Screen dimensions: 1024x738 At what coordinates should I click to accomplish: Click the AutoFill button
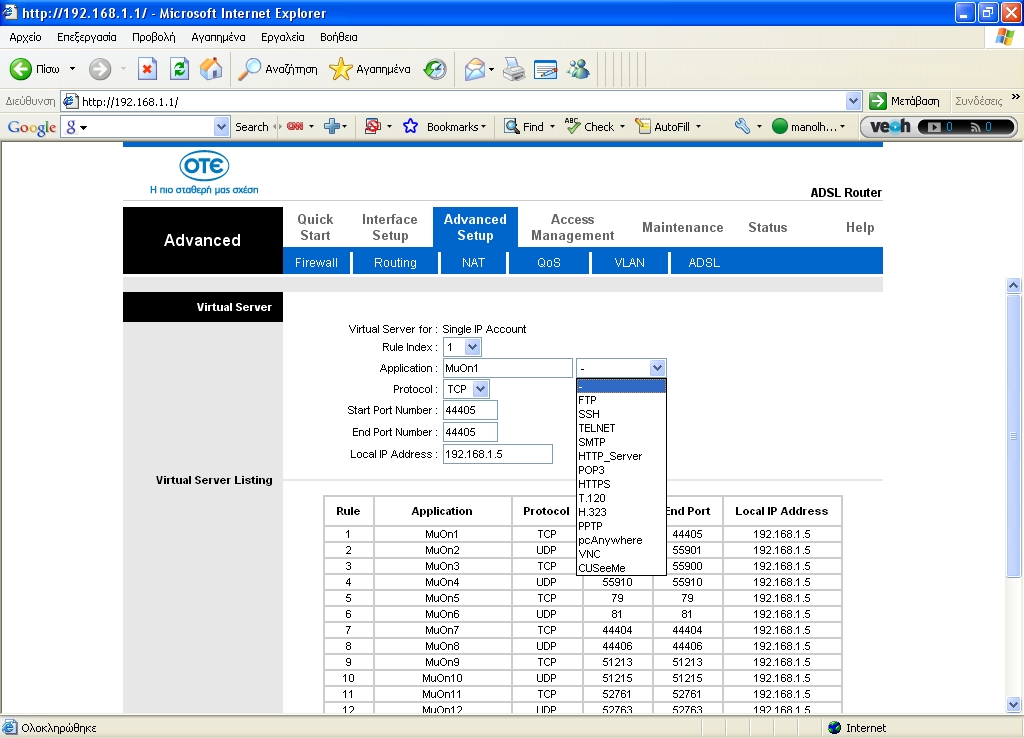coord(663,127)
